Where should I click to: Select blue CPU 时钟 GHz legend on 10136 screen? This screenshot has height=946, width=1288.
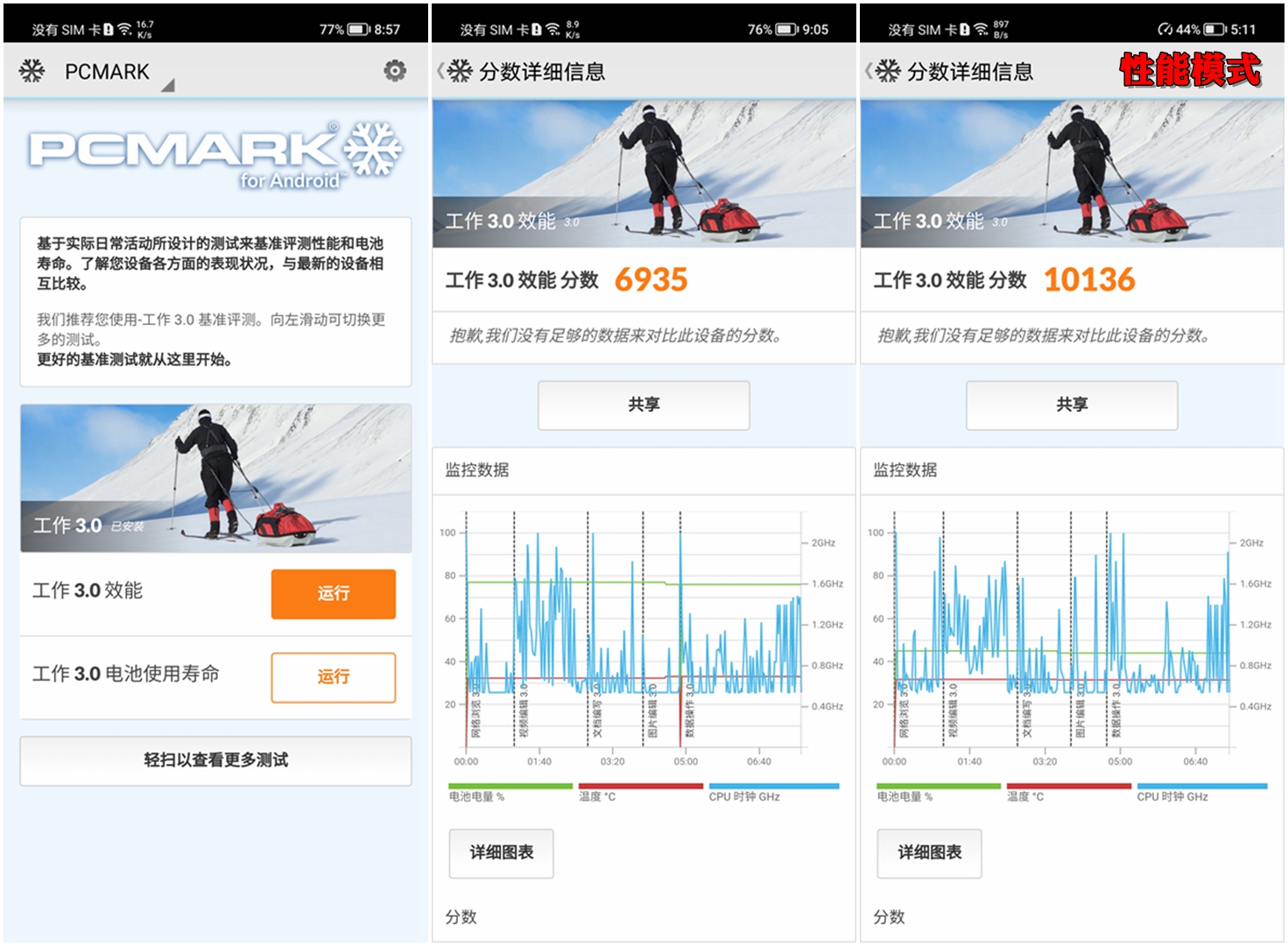pos(1202,792)
